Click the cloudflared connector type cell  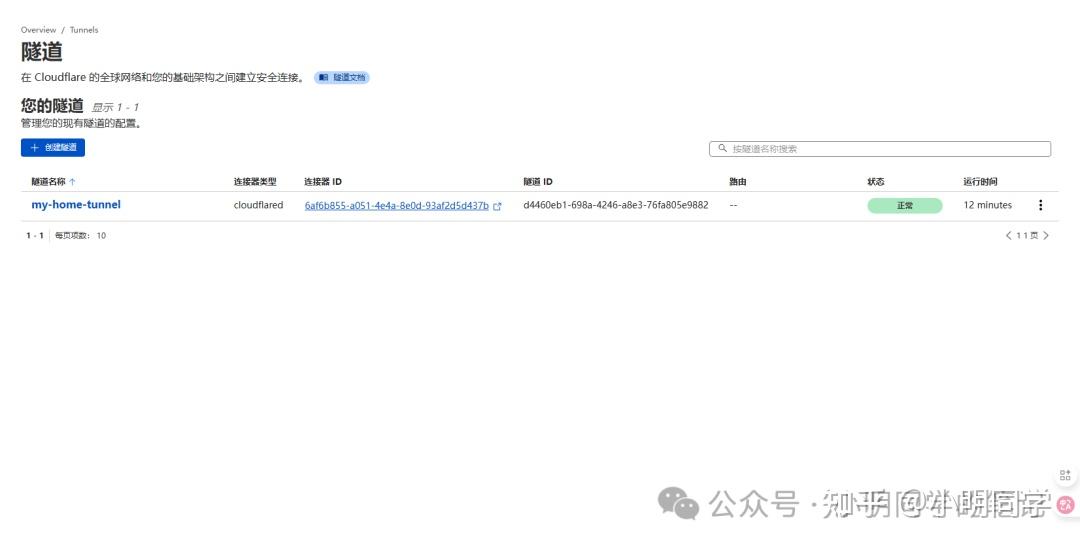tap(258, 205)
